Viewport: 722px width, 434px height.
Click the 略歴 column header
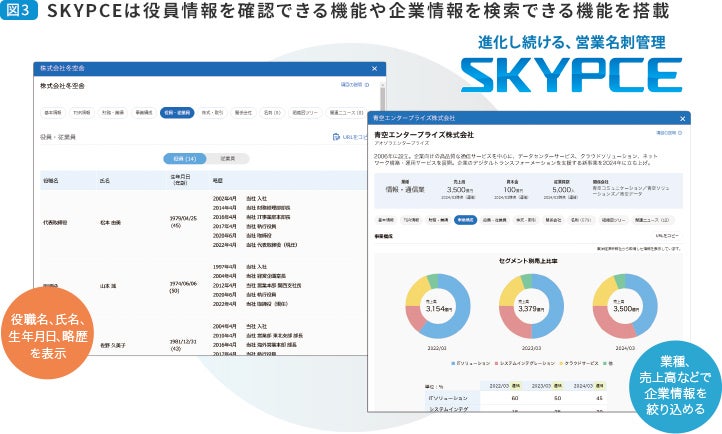pyautogui.click(x=218, y=181)
